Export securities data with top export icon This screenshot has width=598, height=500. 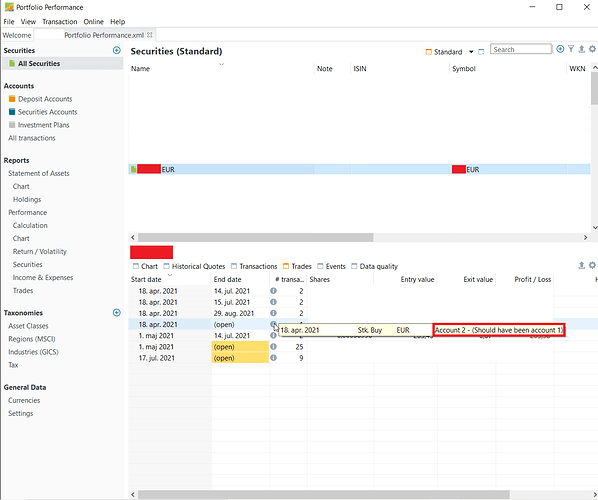[x=582, y=49]
